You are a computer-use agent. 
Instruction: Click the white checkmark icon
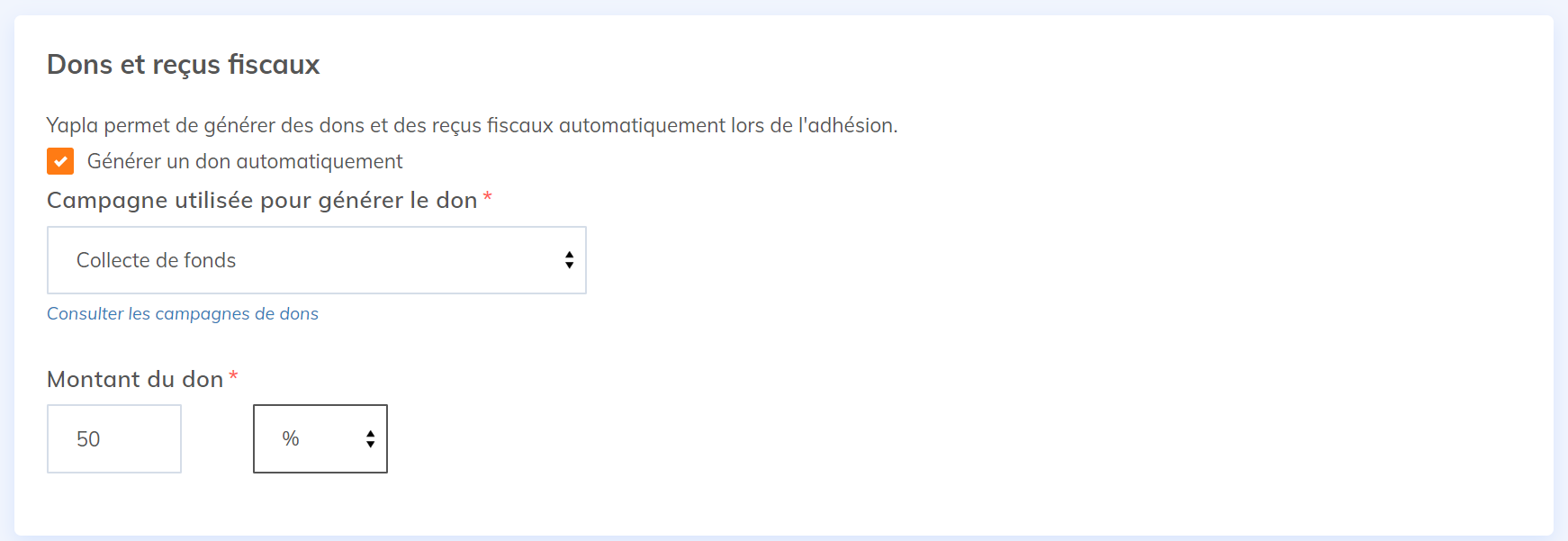[x=60, y=162]
